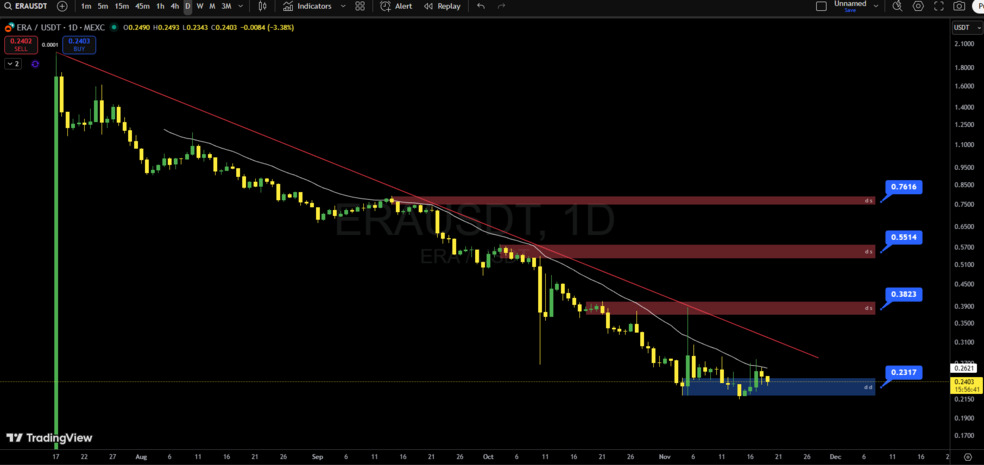984x465 pixels.
Task: Toggle the layout selection square next to Unnamed
Action: point(821,6)
